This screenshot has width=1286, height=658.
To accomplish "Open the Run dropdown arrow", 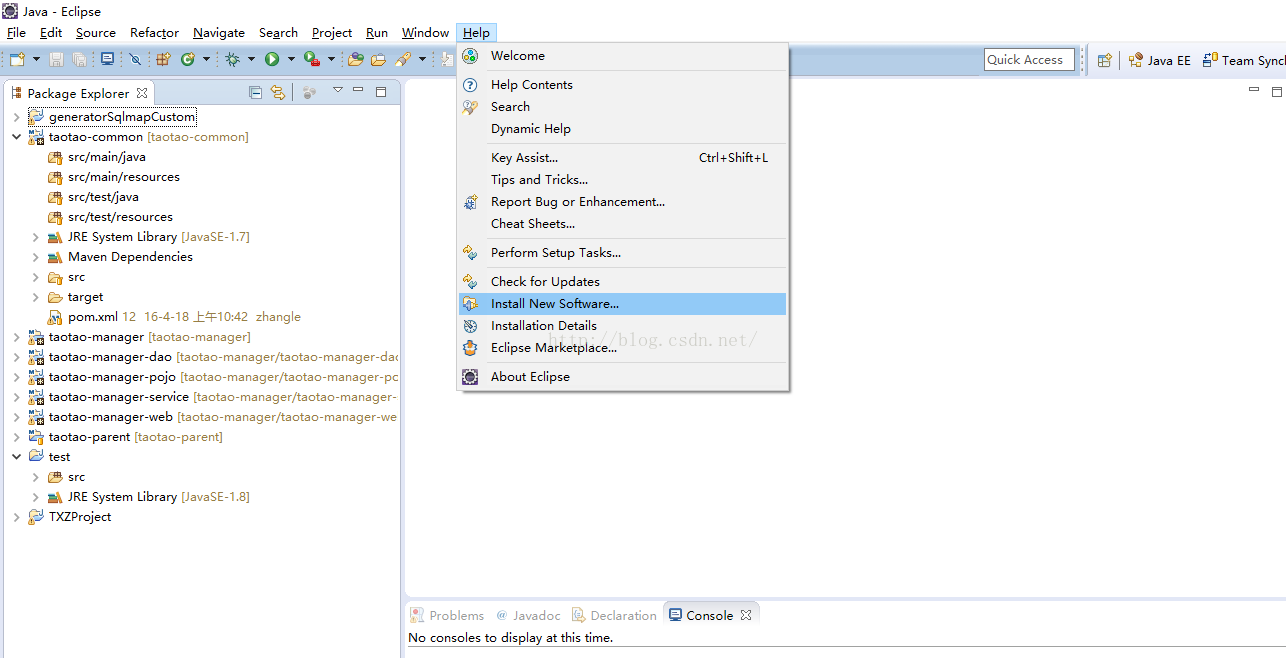I will [x=291, y=60].
